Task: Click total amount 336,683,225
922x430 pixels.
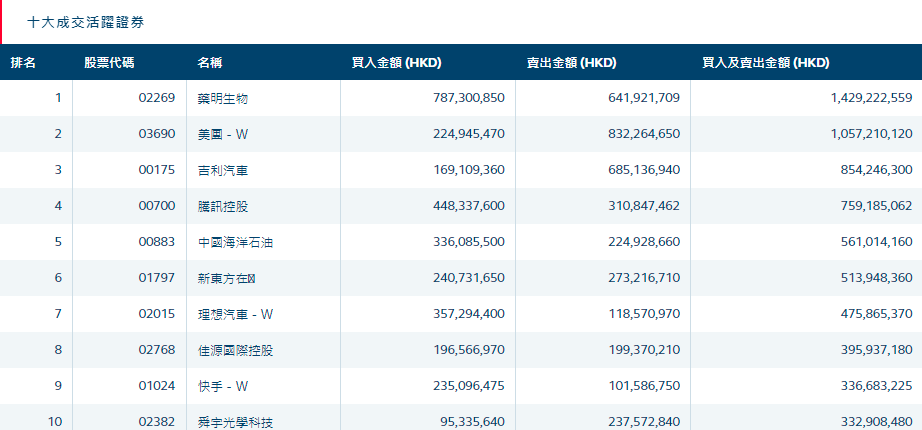Action: 876,386
